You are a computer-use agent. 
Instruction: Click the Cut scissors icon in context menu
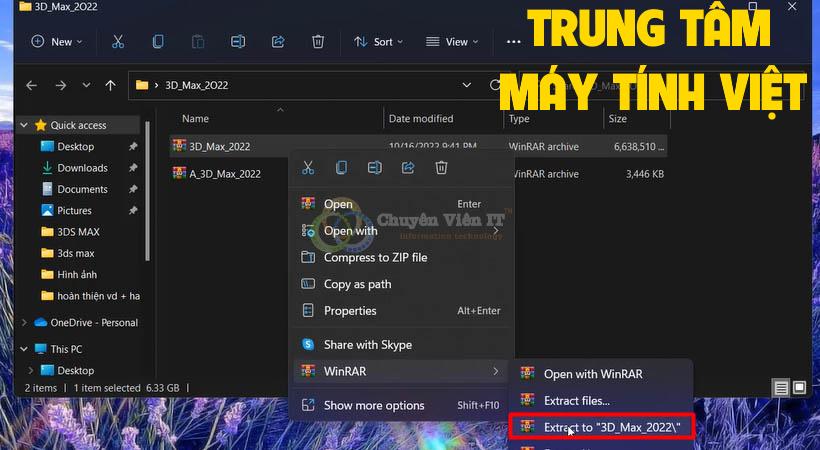click(x=308, y=167)
